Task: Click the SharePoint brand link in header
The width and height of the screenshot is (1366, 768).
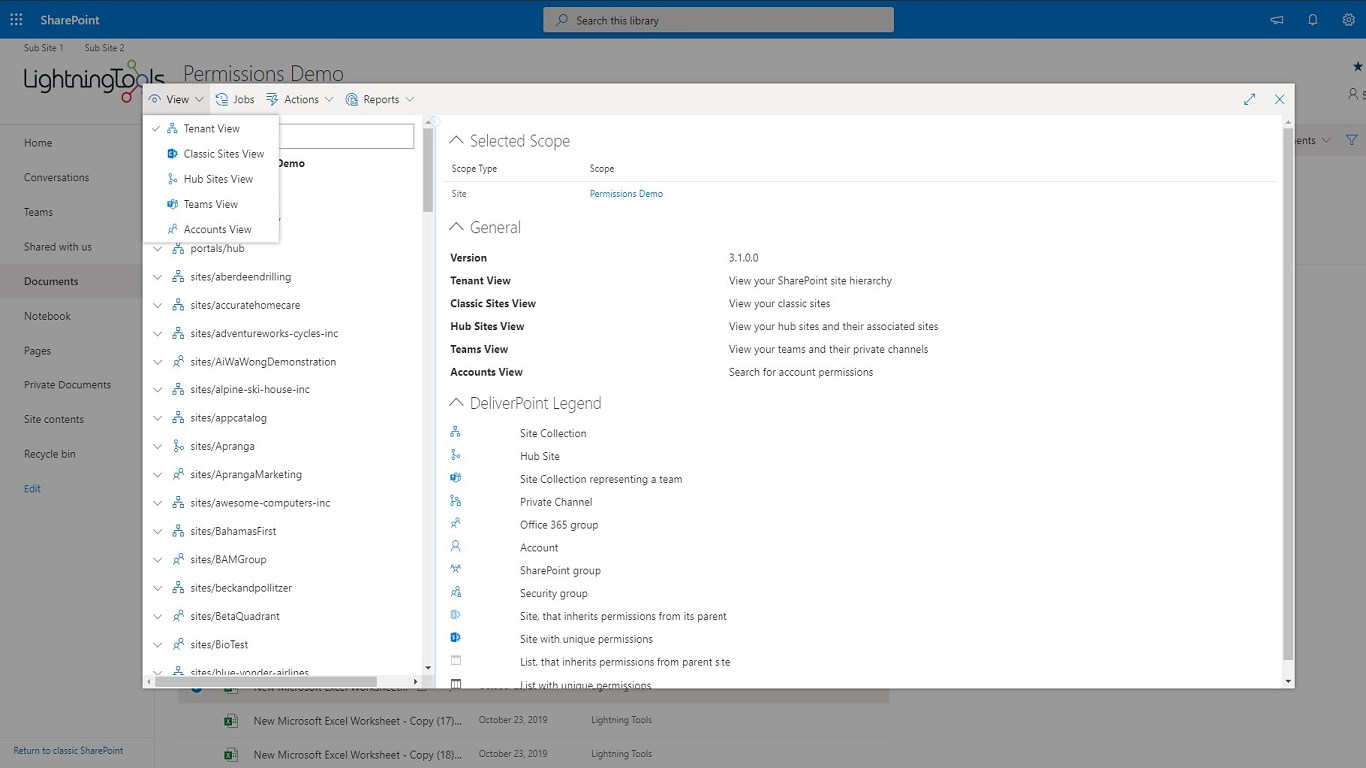Action: (70, 20)
